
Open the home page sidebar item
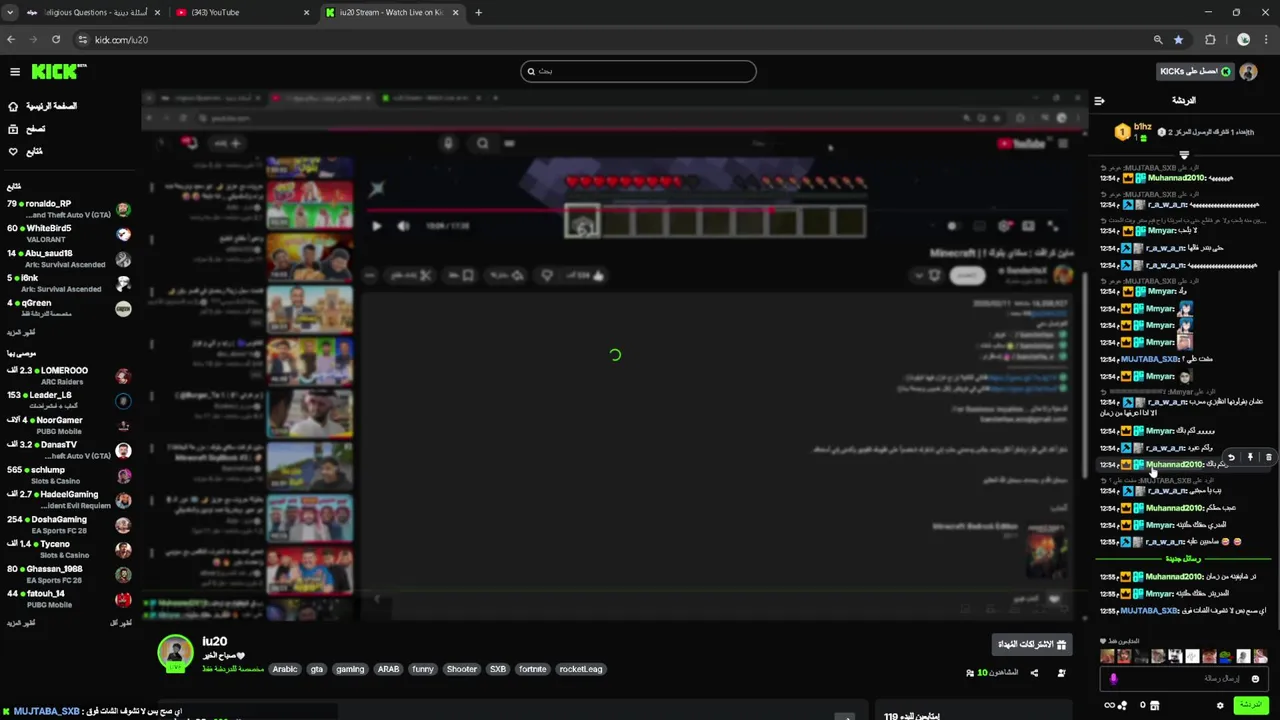[x=42, y=106]
